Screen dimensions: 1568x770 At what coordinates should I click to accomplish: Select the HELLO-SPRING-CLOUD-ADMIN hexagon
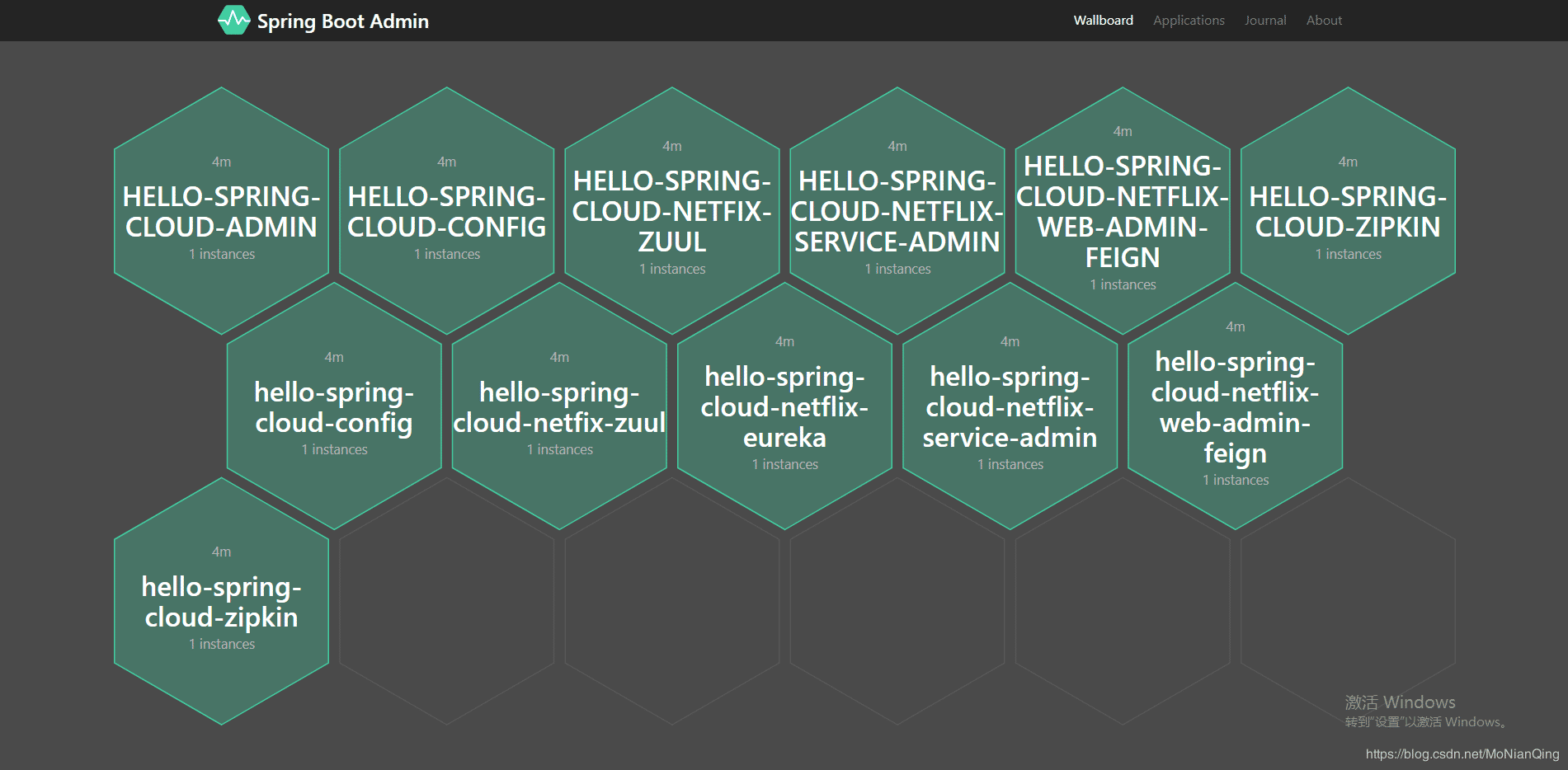pos(221,206)
